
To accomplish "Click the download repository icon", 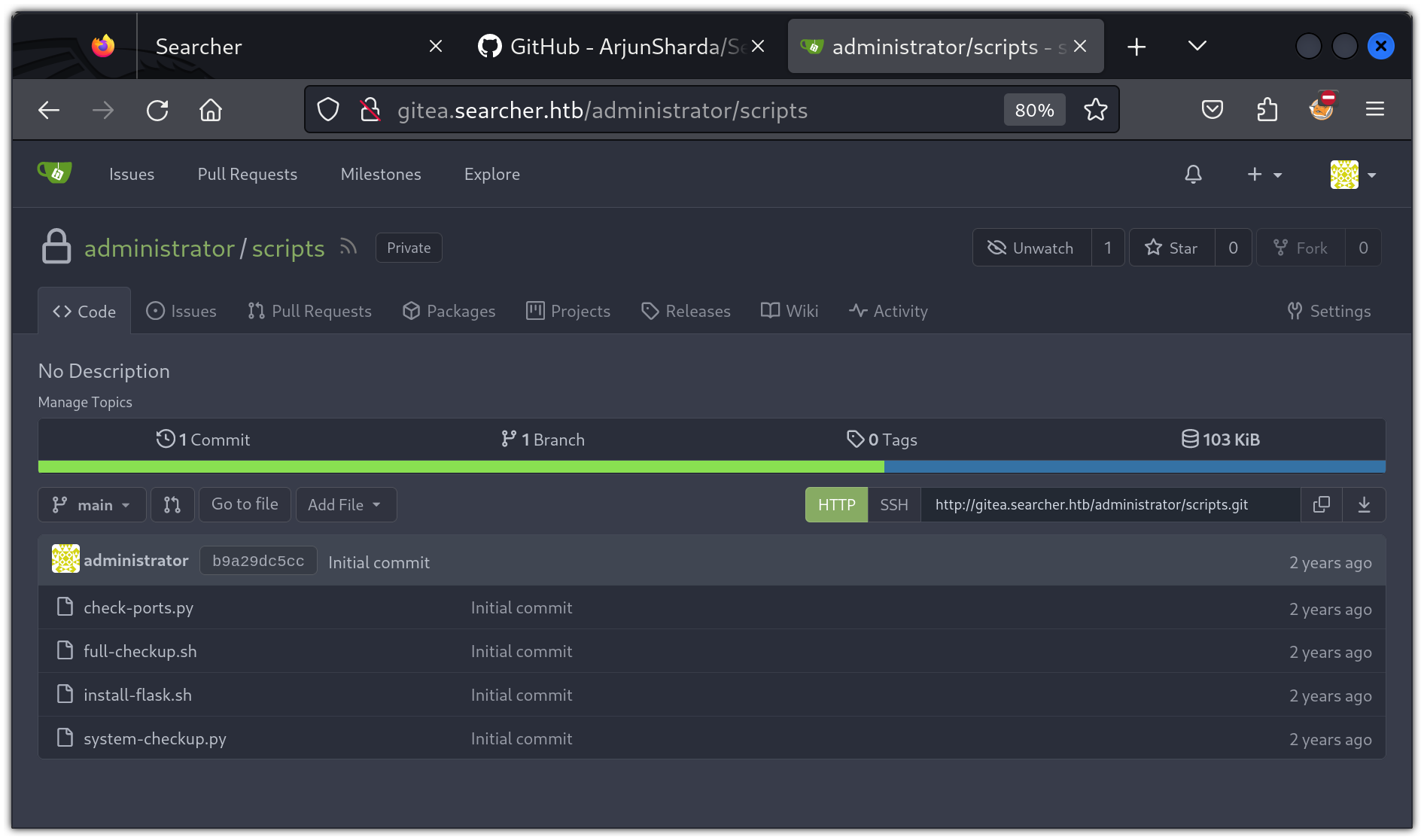I will (x=1364, y=504).
